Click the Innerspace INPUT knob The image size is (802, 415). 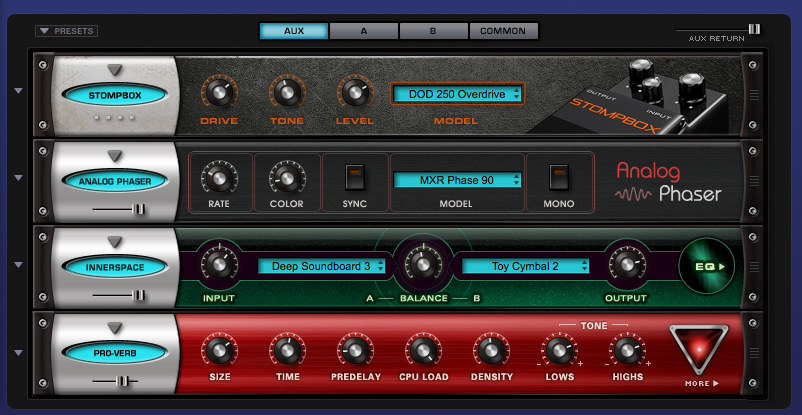click(219, 264)
